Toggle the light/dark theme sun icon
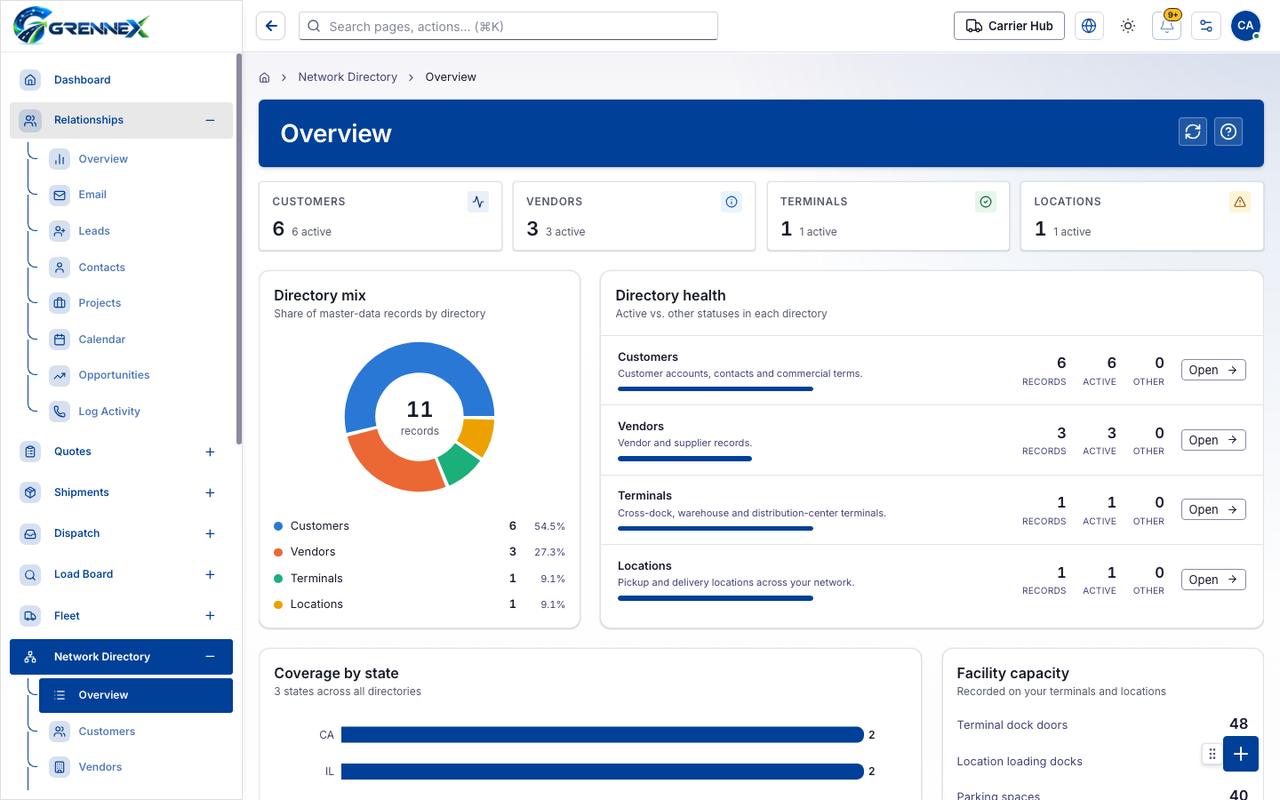Screen dimensions: 1280x800 [x=1128, y=26]
